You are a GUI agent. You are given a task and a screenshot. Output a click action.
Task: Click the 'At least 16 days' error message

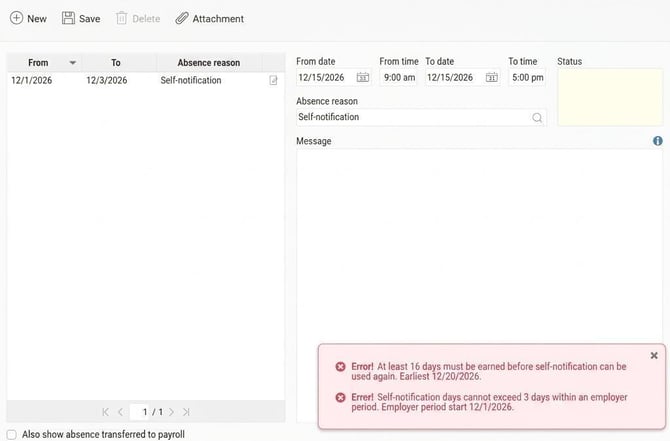489,371
